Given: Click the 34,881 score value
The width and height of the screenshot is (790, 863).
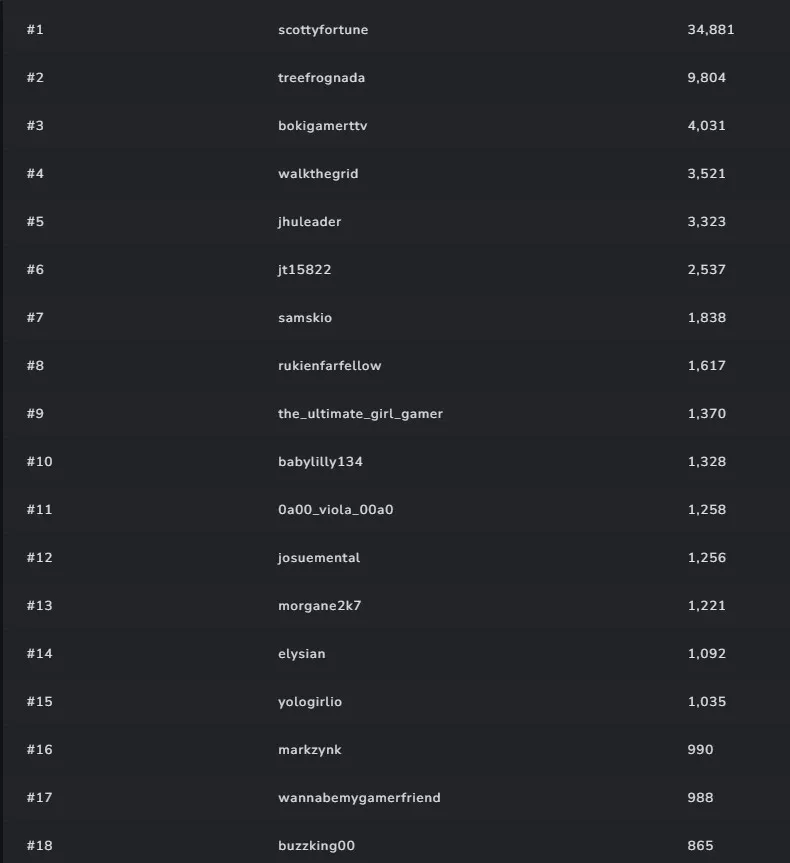Looking at the screenshot, I should [710, 30].
